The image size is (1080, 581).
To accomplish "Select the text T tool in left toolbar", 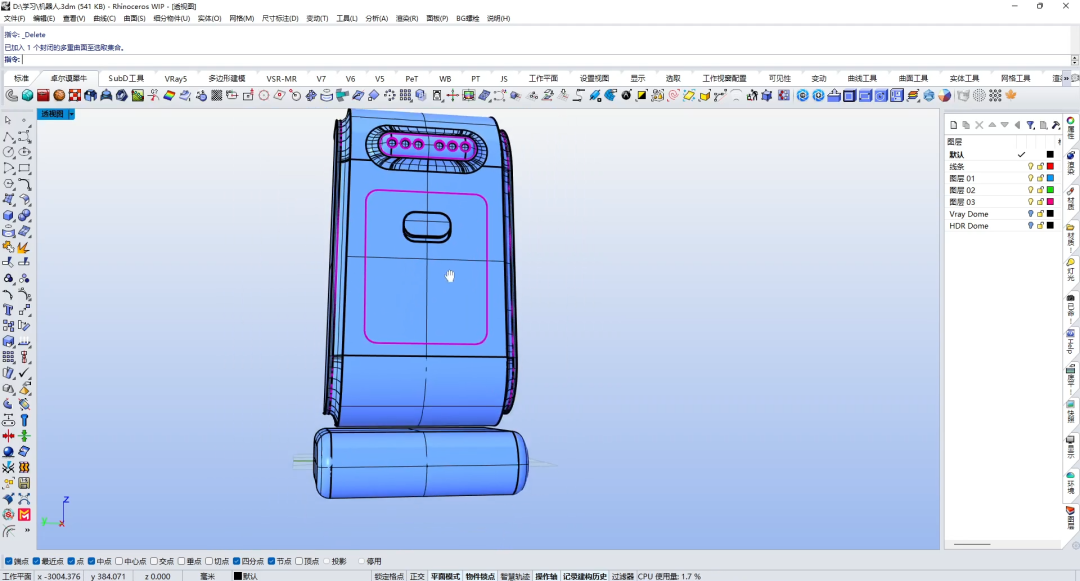I will tap(8, 310).
